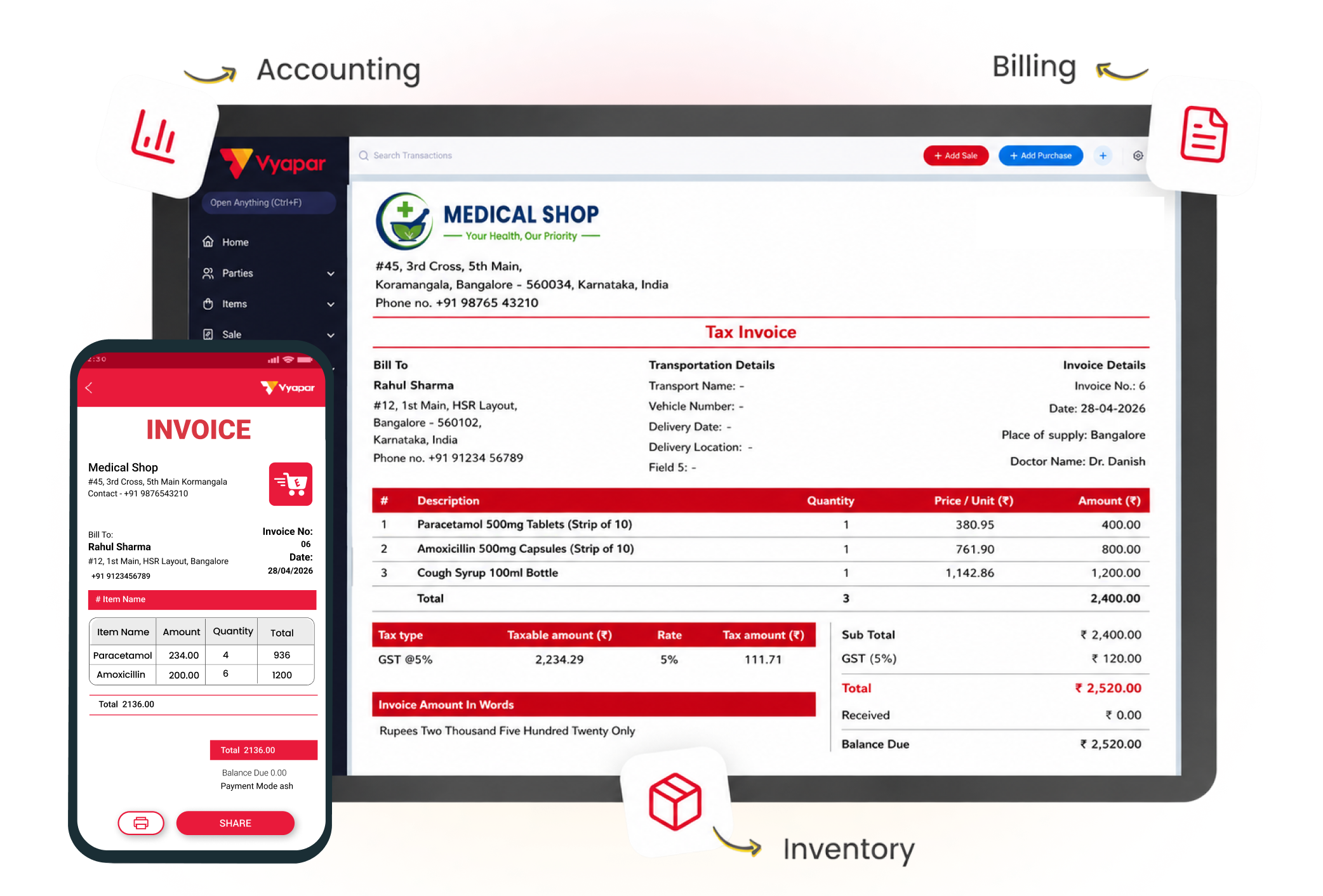
Task: Tap the Quantity header in the phone table
Action: (232, 631)
